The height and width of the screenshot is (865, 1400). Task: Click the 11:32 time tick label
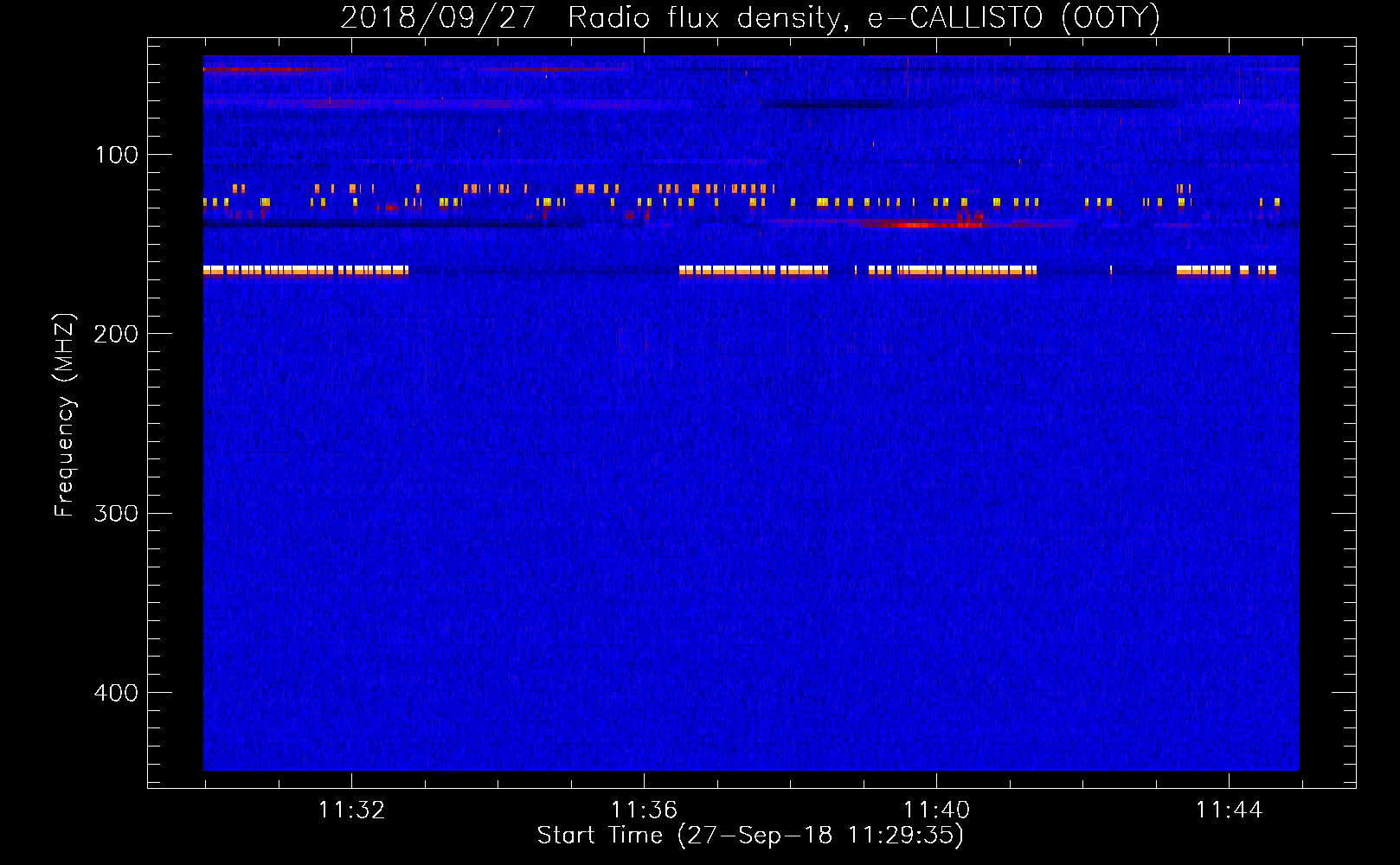[351, 811]
